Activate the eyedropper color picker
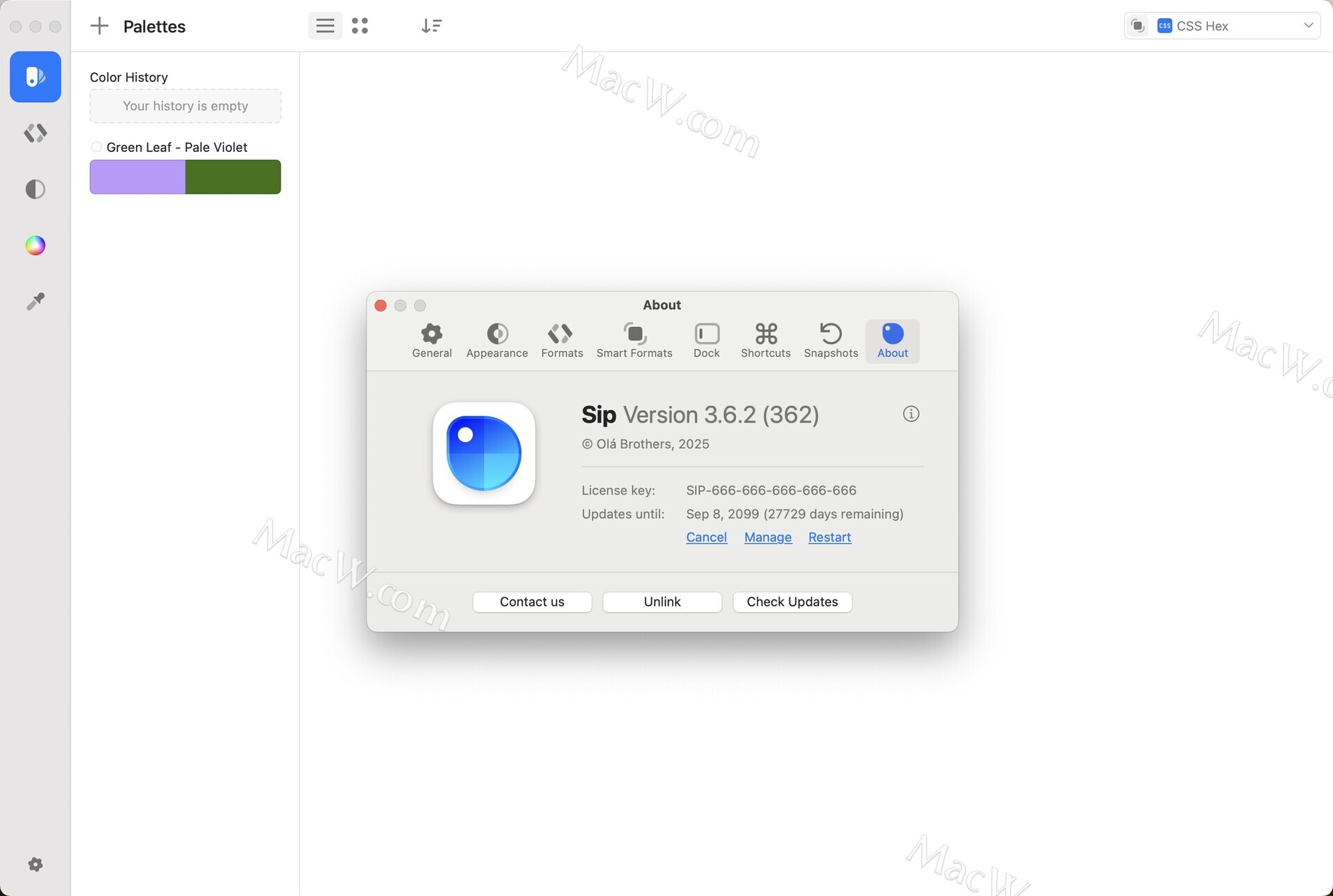The width and height of the screenshot is (1333, 896). pyautogui.click(x=35, y=301)
